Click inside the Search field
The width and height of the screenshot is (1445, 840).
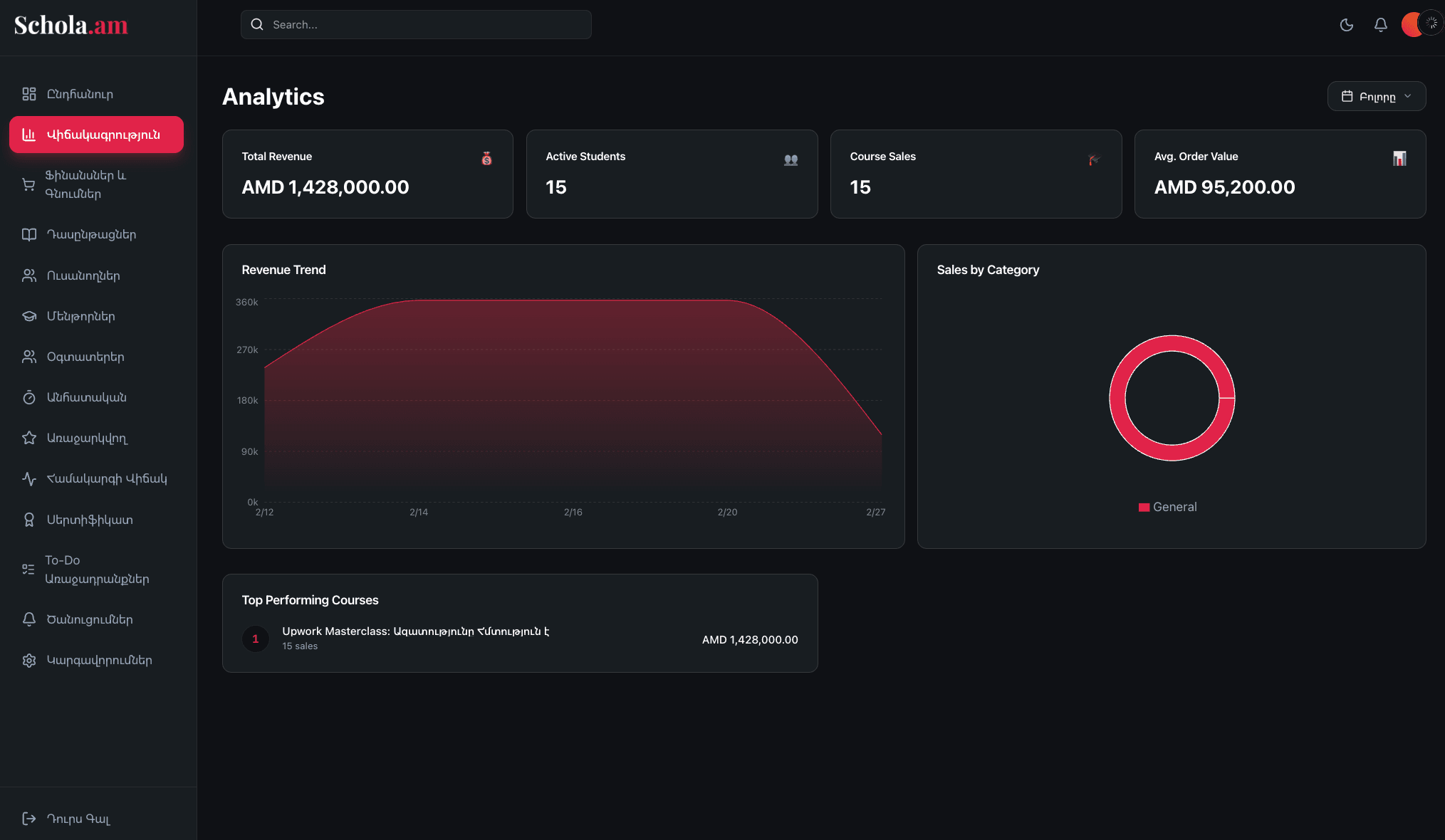coord(416,24)
